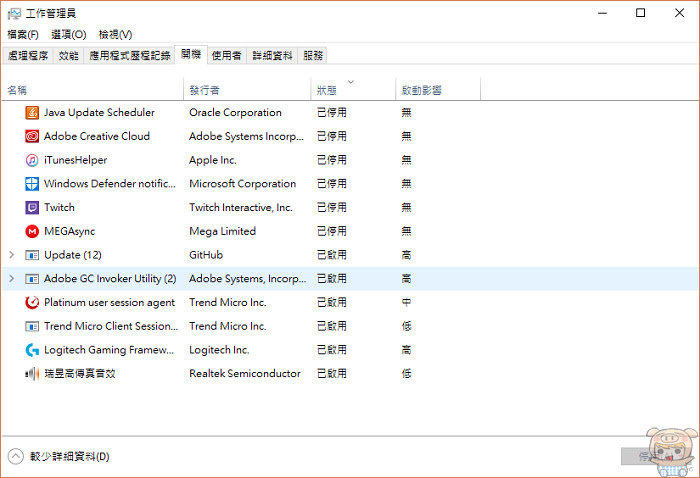Select Trend Micro Client Session... name
This screenshot has height=478, width=700.
pyautogui.click(x=111, y=326)
